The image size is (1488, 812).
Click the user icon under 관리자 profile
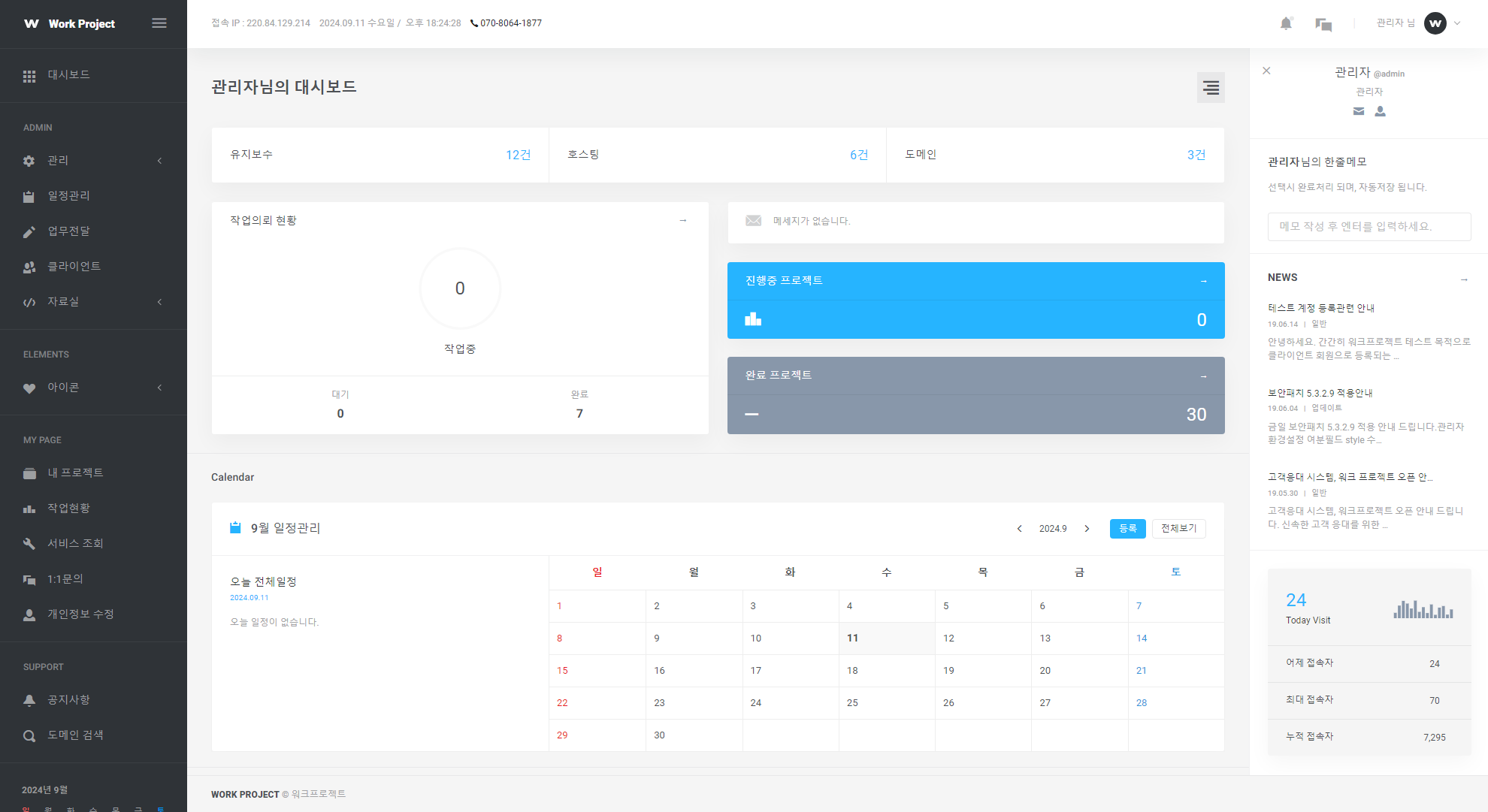1380,111
